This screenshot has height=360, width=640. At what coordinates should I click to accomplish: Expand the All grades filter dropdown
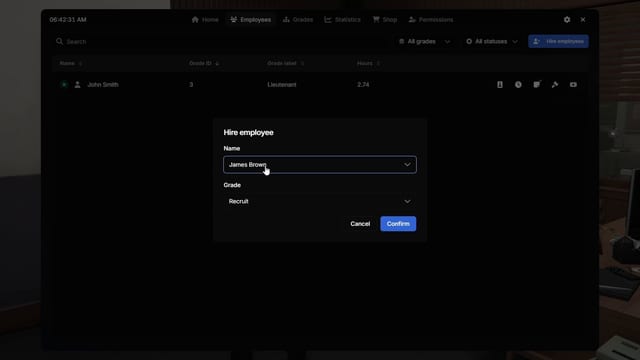tap(425, 42)
